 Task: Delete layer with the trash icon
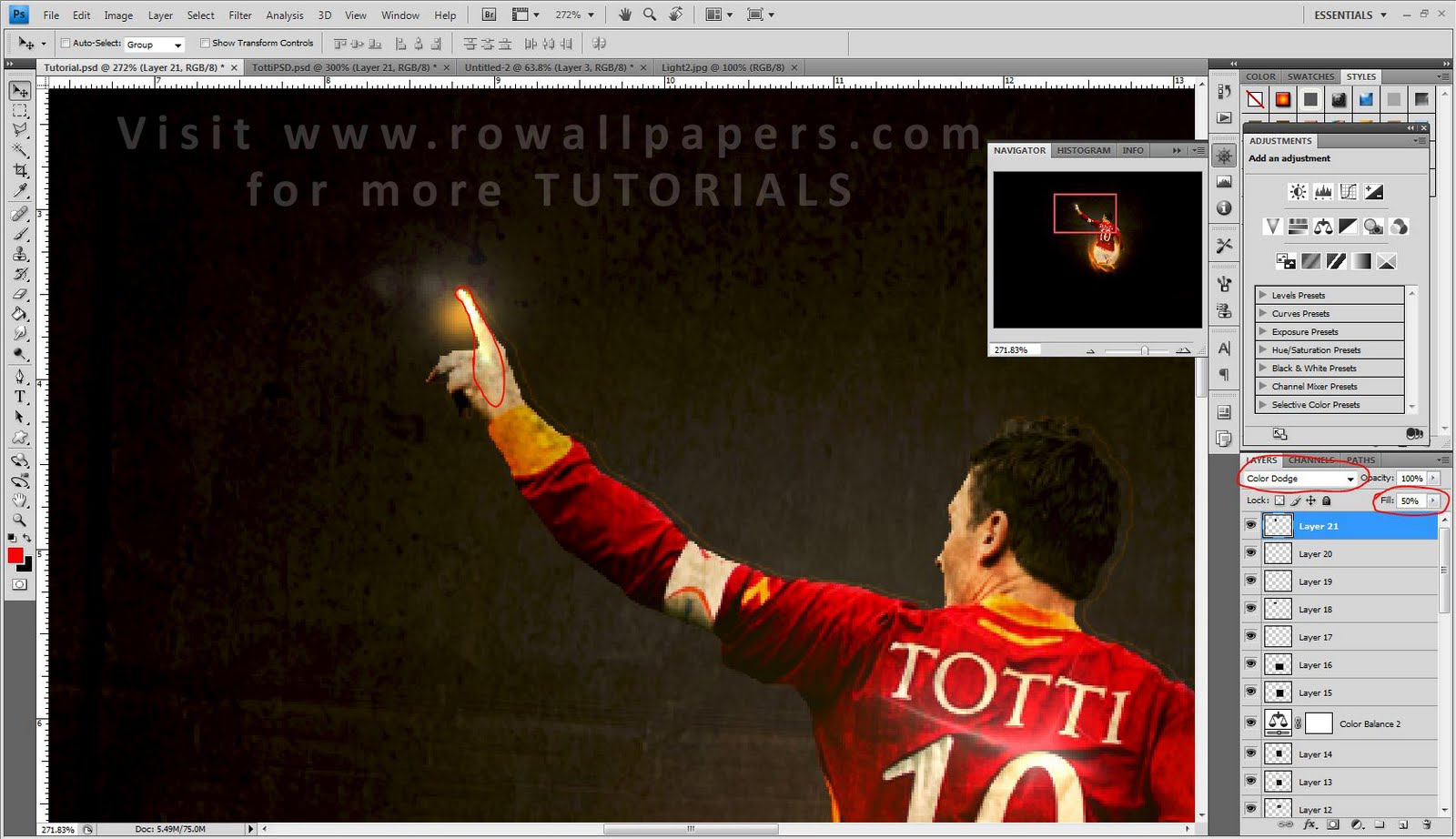tap(1427, 825)
